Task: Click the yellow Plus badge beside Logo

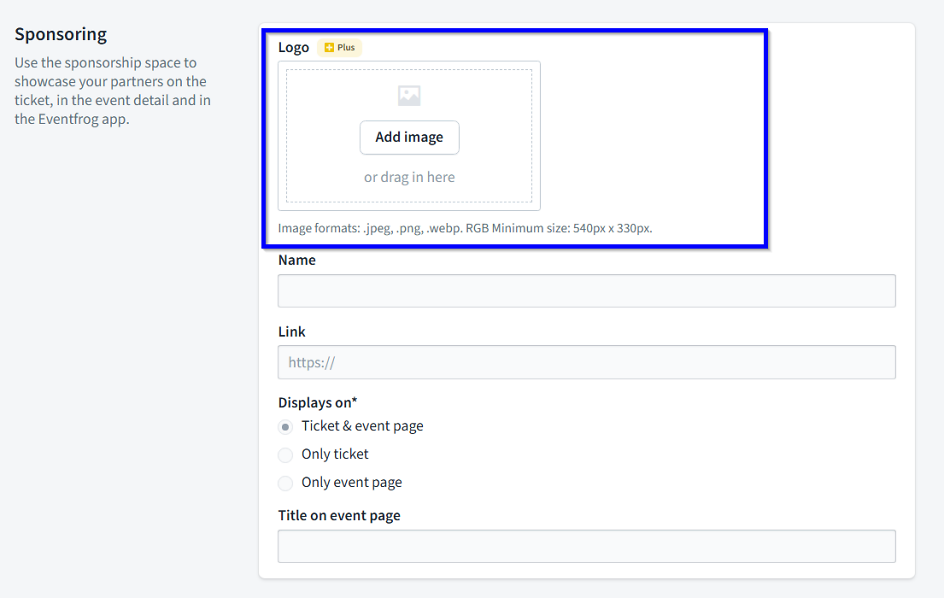Action: click(x=340, y=48)
